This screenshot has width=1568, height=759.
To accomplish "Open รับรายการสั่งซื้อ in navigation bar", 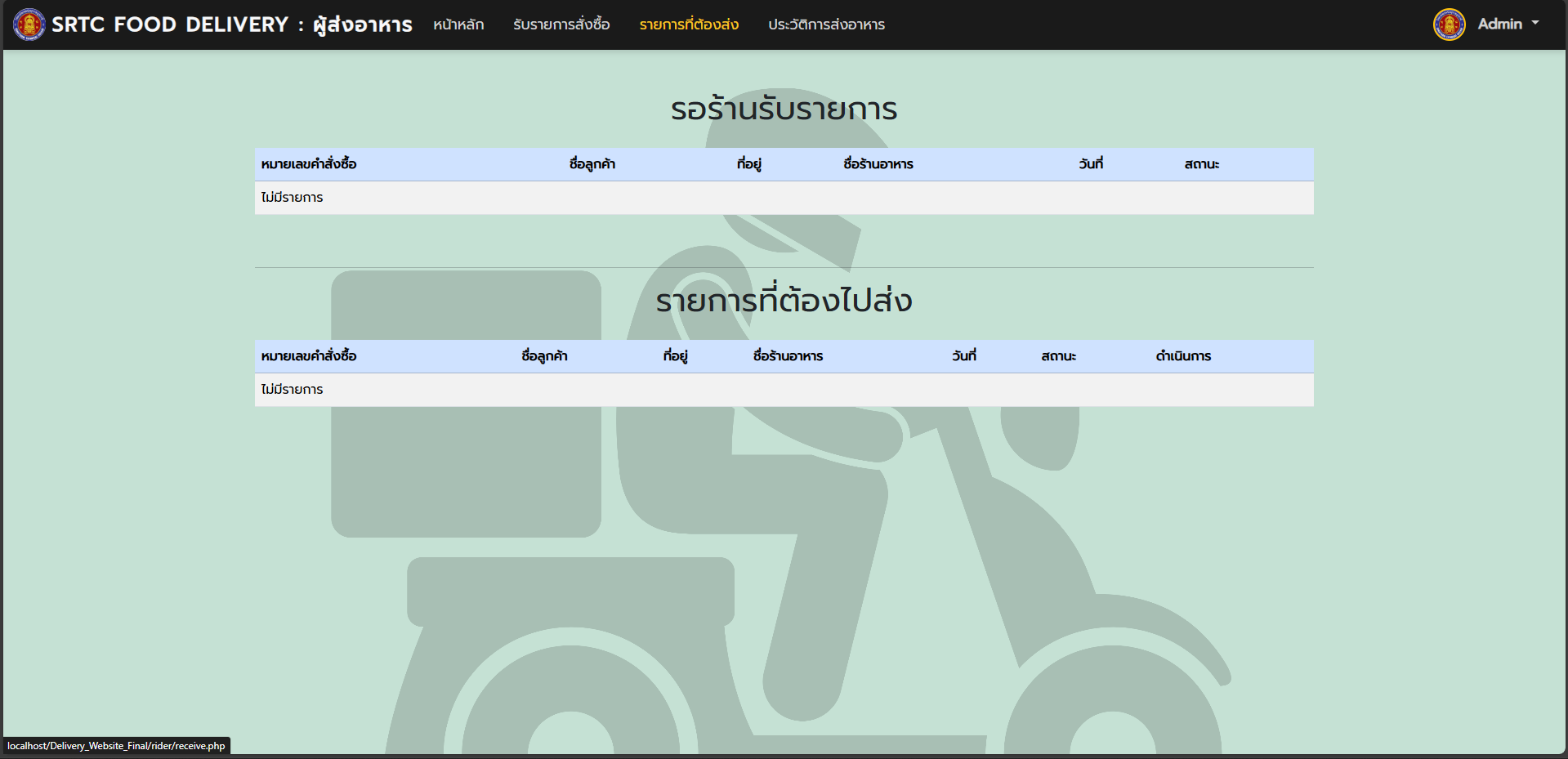I will tap(561, 25).
